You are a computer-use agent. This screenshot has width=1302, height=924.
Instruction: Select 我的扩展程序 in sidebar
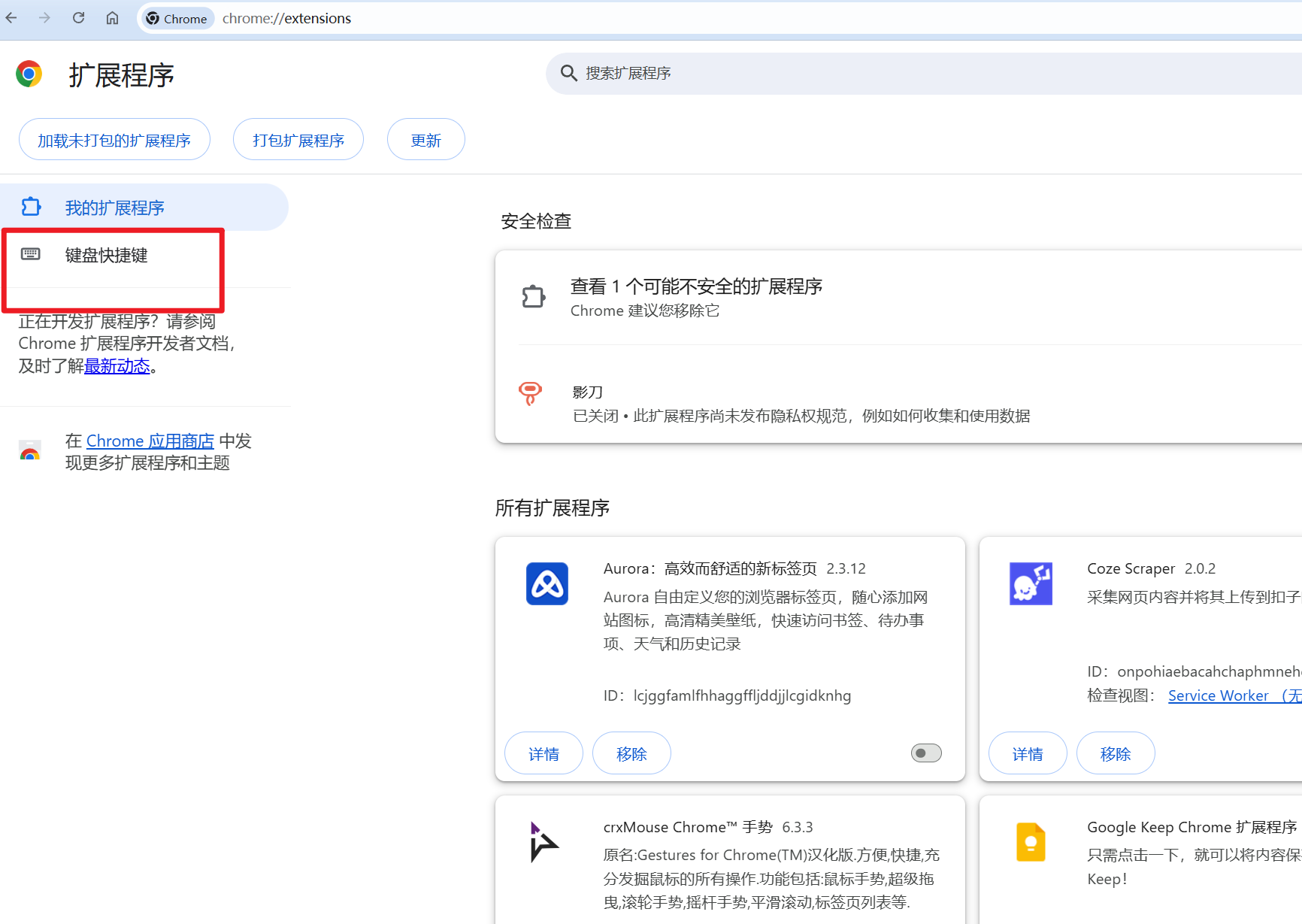144,208
